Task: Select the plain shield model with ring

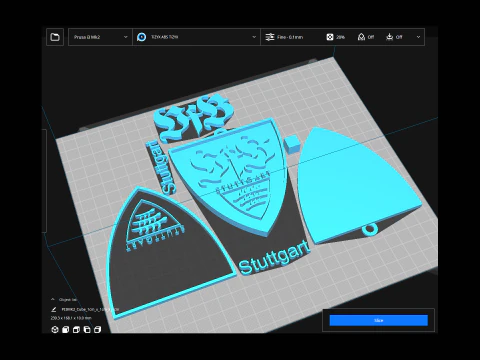Action: point(353,187)
